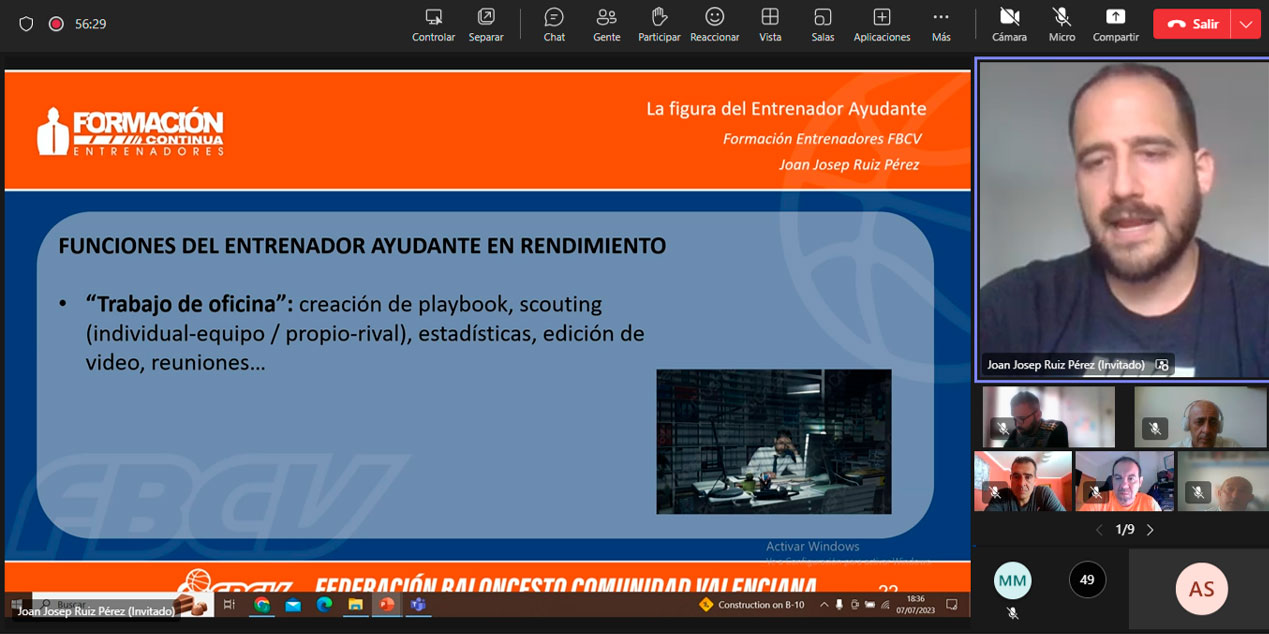This screenshot has height=634, width=1269.
Task: Open Mail in the shared taskbar
Action: coord(293,604)
